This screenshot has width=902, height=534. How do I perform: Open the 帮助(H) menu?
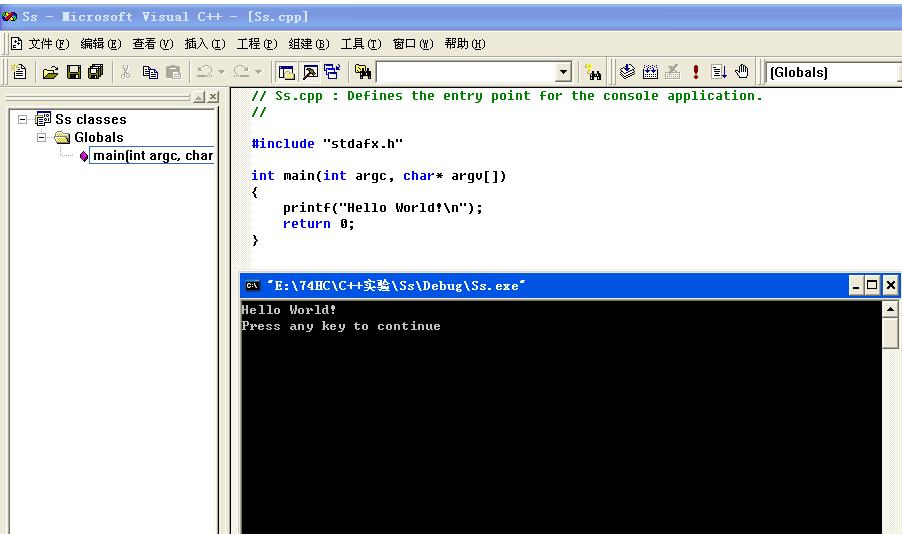(x=465, y=44)
